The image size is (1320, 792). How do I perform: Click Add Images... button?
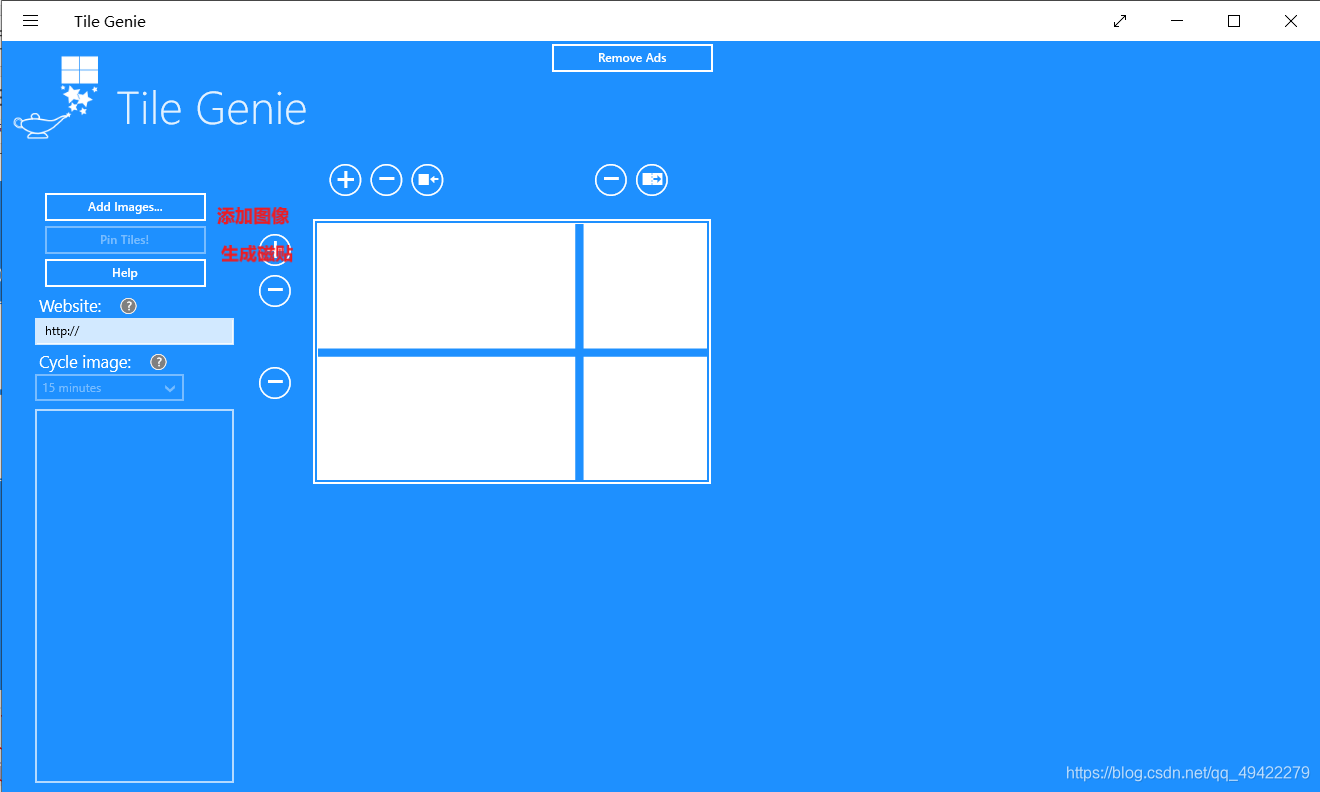[x=125, y=207]
